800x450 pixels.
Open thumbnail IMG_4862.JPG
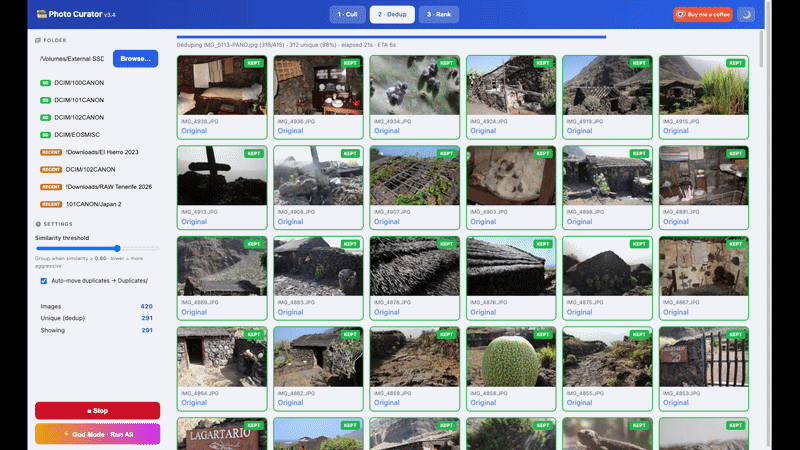click(318, 357)
